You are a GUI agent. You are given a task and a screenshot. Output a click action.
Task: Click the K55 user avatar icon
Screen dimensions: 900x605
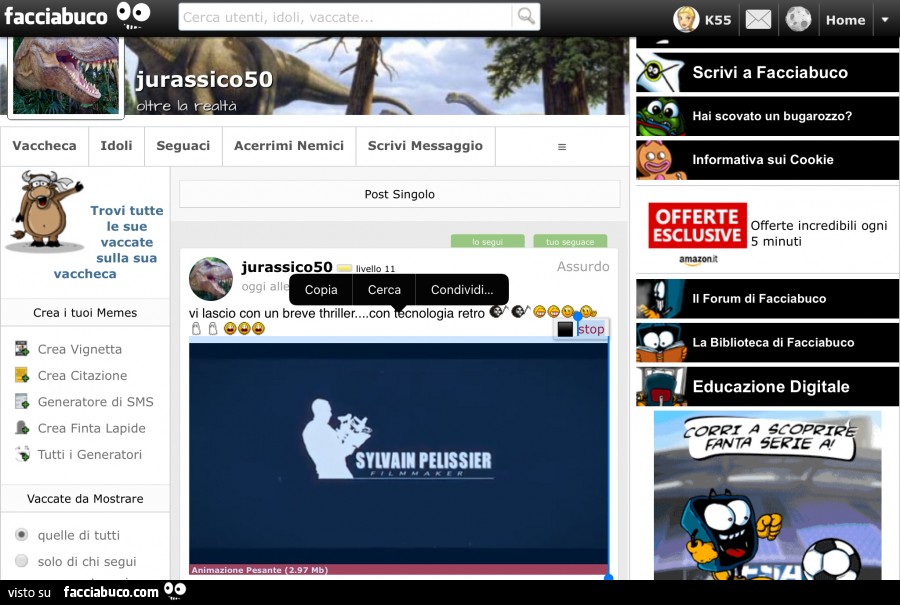tap(686, 19)
